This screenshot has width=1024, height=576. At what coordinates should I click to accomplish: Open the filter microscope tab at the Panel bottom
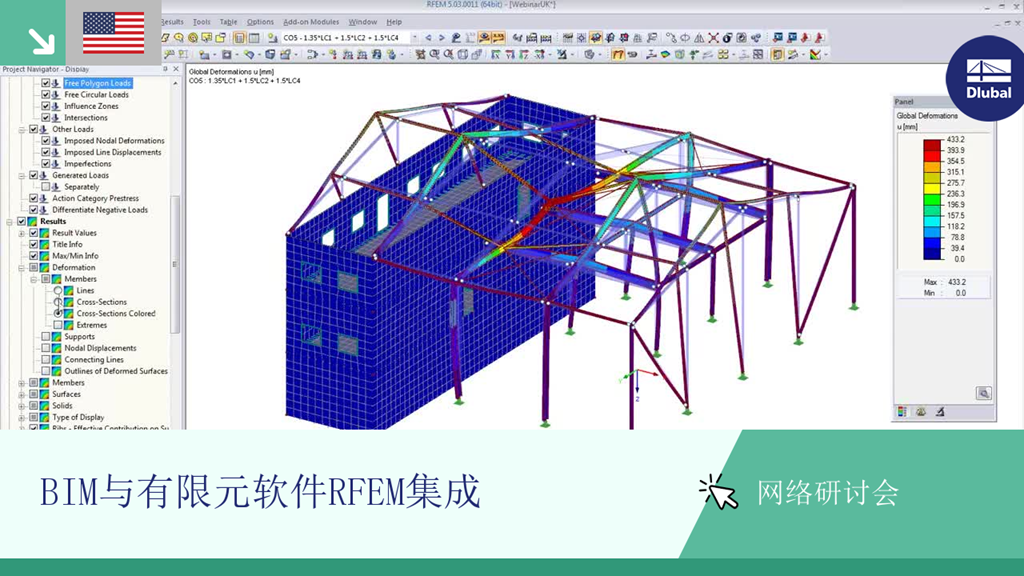[x=940, y=412]
